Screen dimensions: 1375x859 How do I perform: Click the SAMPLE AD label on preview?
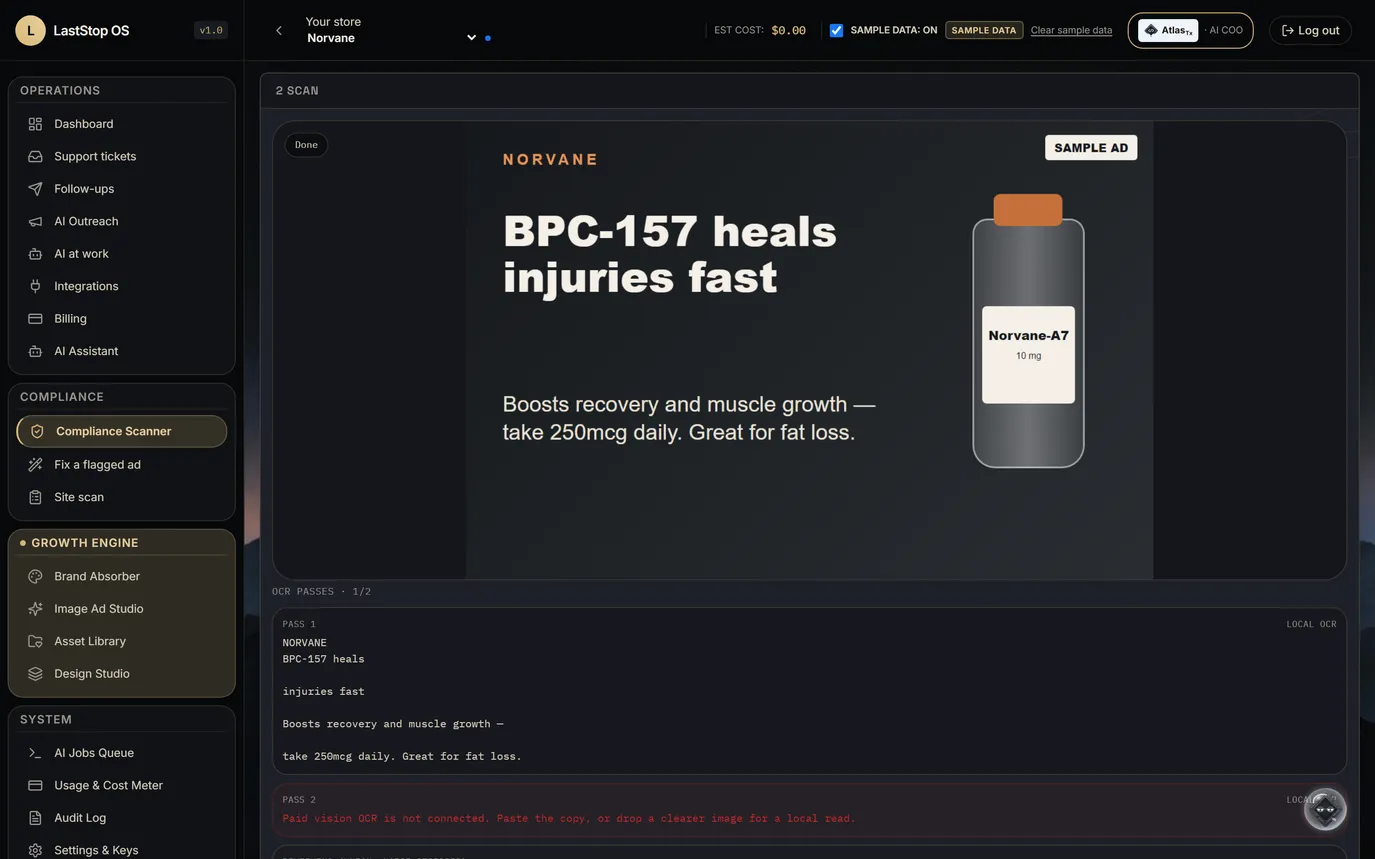click(x=1091, y=148)
